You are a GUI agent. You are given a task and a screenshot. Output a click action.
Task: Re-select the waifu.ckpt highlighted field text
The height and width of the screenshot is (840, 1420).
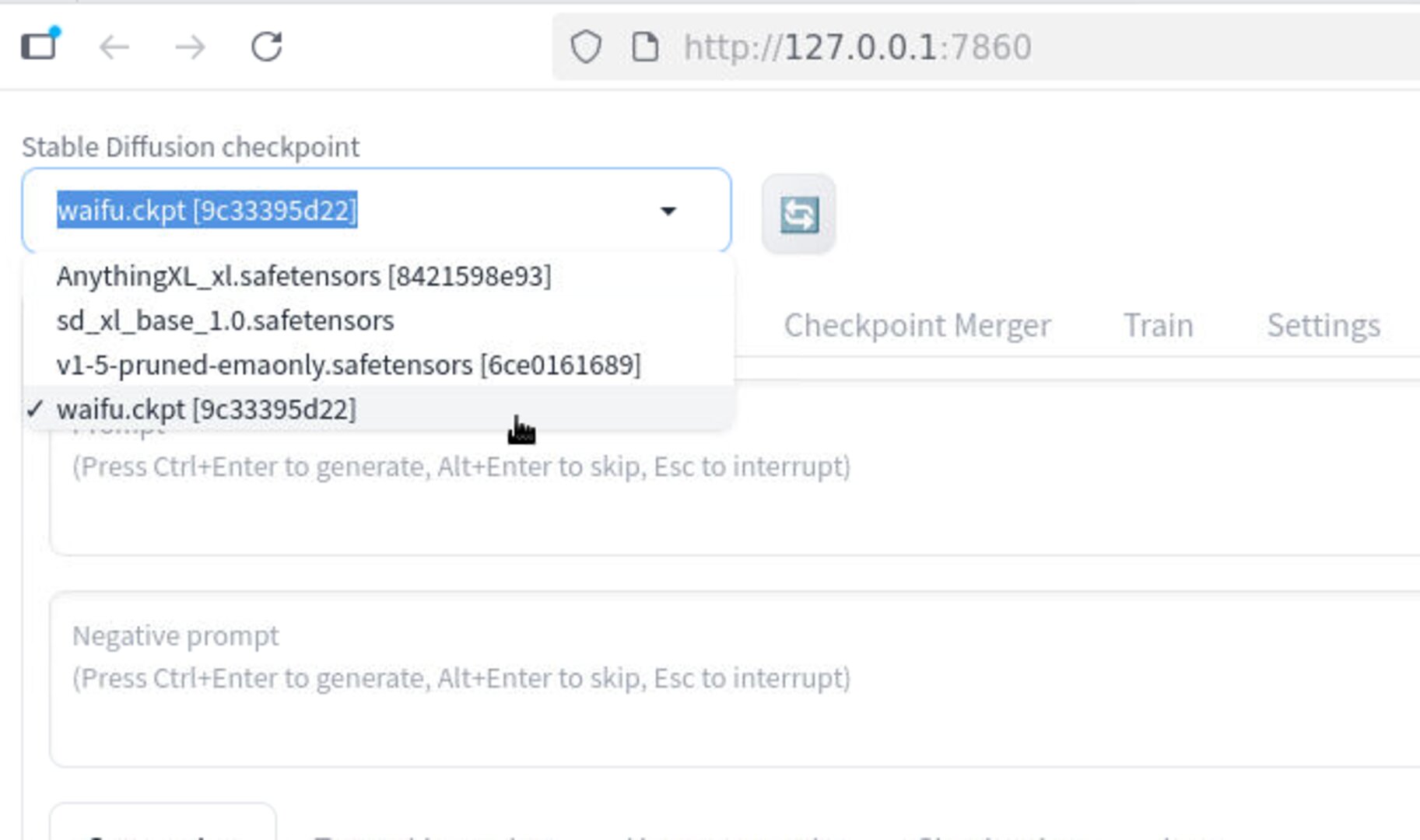click(208, 209)
